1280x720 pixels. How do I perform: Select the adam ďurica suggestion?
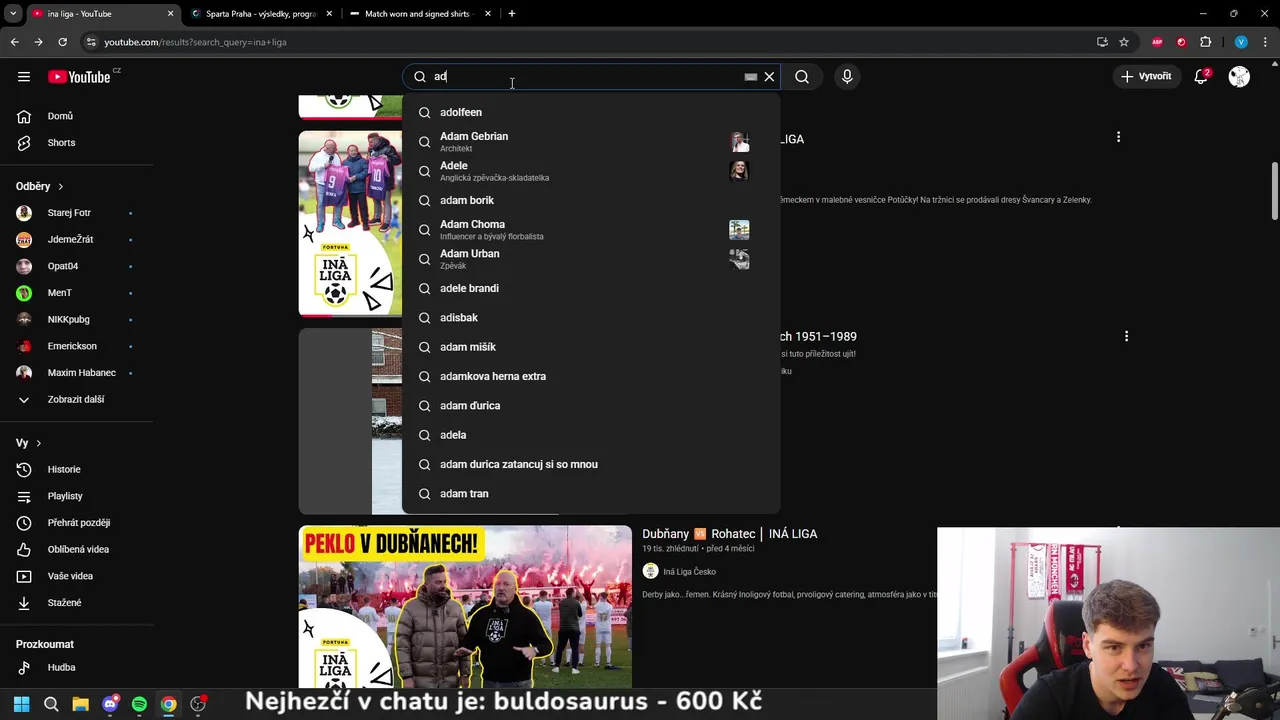tap(591, 406)
